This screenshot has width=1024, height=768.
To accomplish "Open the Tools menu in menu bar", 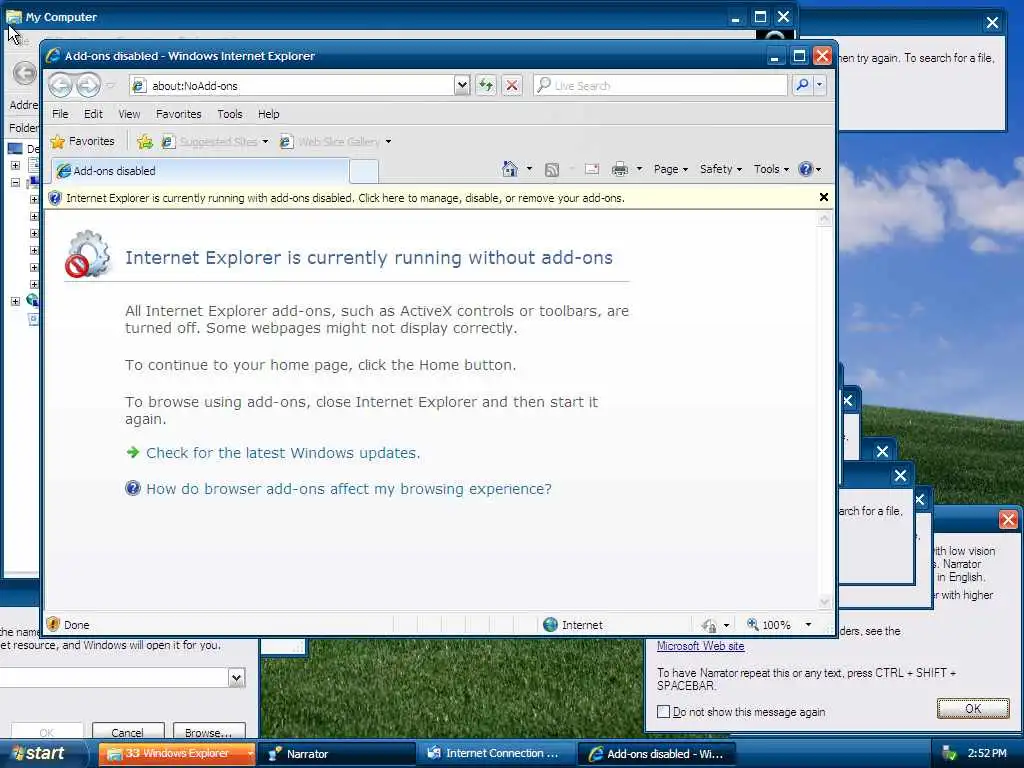I will [x=229, y=114].
